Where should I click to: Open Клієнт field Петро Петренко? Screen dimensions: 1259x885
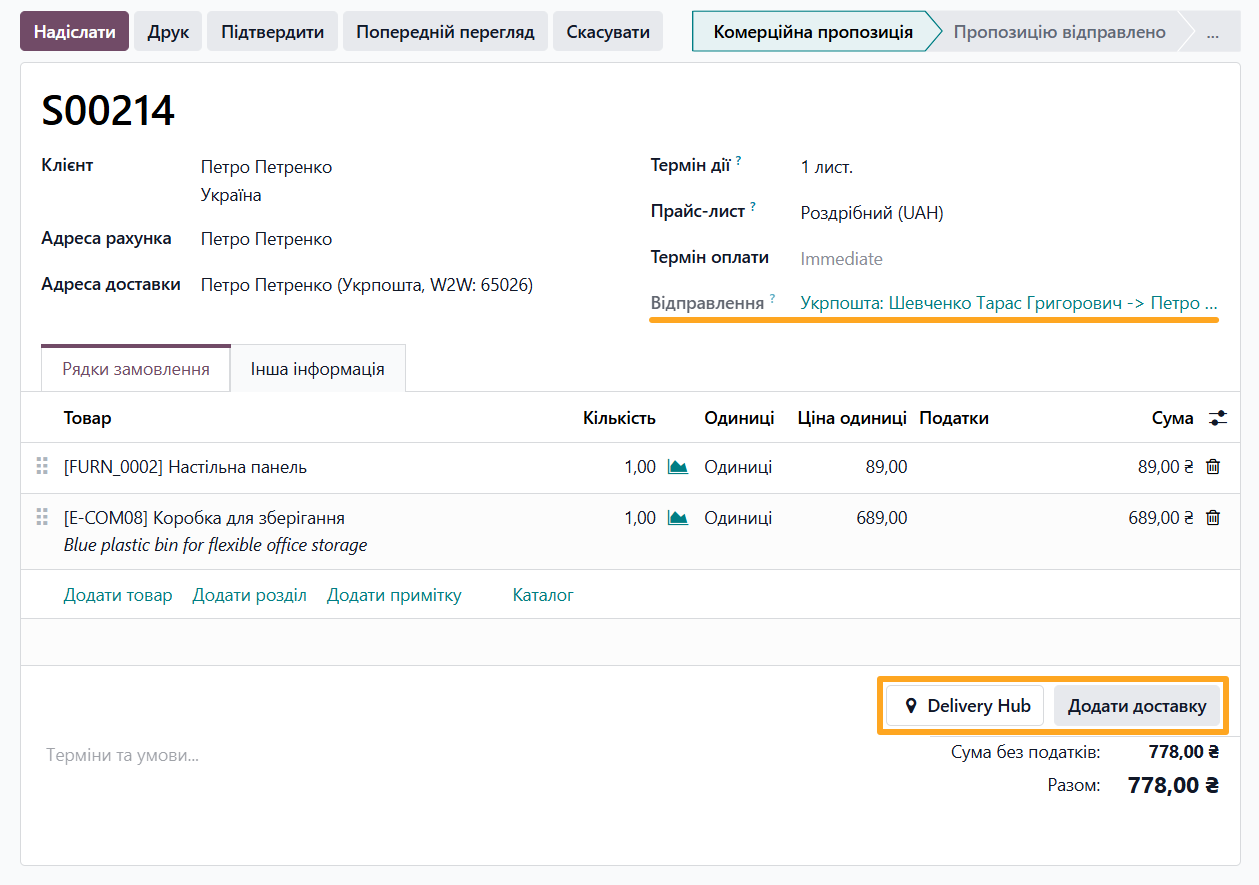click(266, 167)
